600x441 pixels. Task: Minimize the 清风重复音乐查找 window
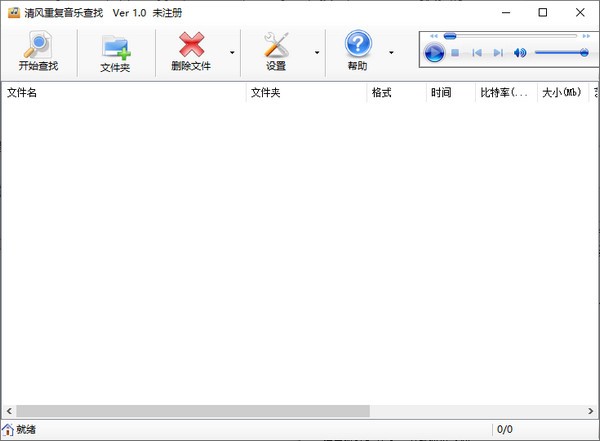click(x=506, y=13)
